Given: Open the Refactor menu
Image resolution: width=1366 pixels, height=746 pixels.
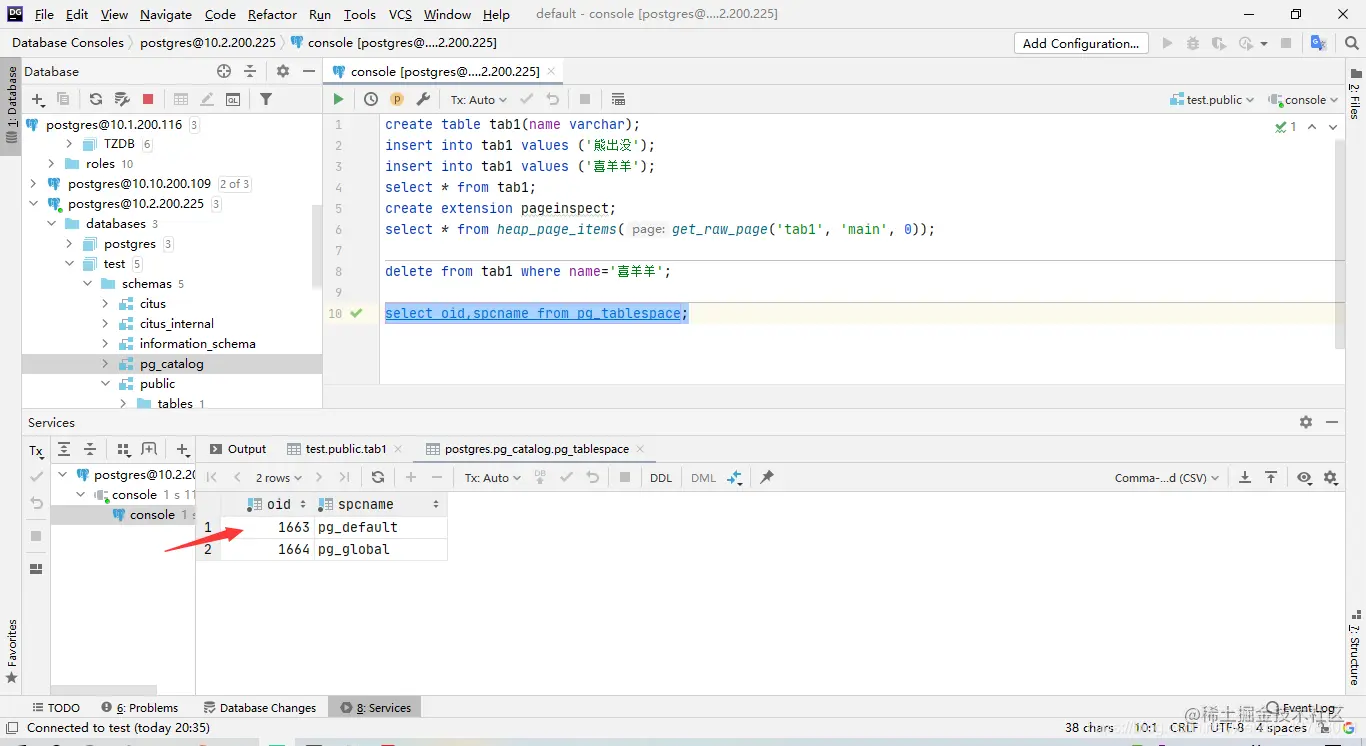Looking at the screenshot, I should 273,14.
